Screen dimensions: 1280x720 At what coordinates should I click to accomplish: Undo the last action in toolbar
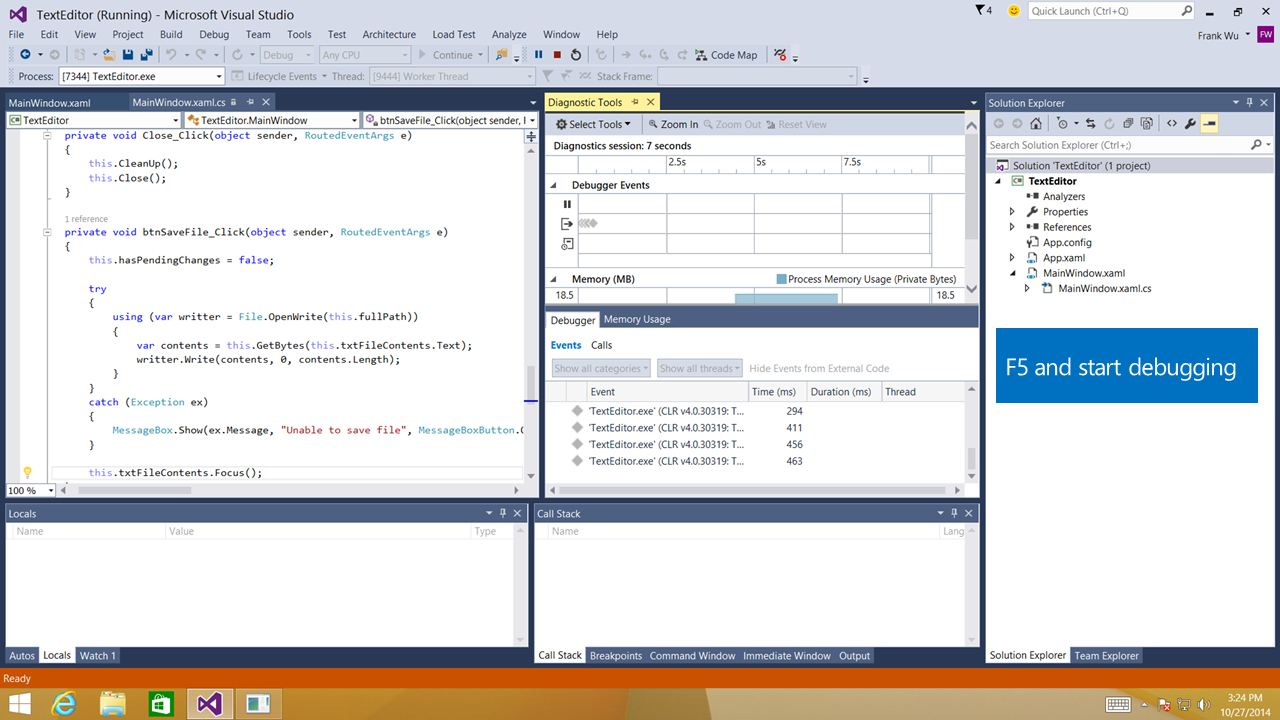(x=171, y=55)
